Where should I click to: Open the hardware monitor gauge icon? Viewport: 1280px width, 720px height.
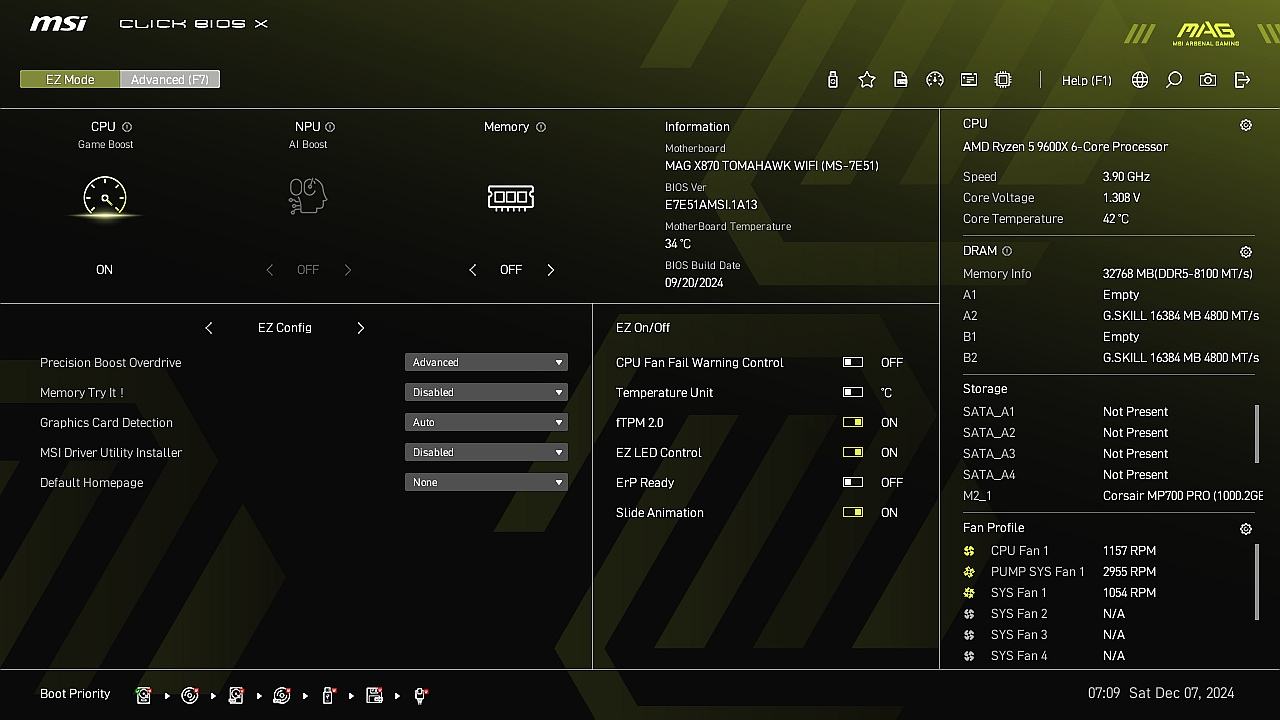click(935, 80)
